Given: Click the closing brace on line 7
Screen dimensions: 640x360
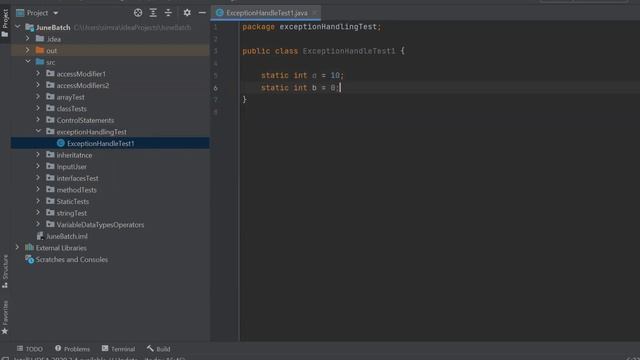Looking at the screenshot, I should pyautogui.click(x=244, y=99).
